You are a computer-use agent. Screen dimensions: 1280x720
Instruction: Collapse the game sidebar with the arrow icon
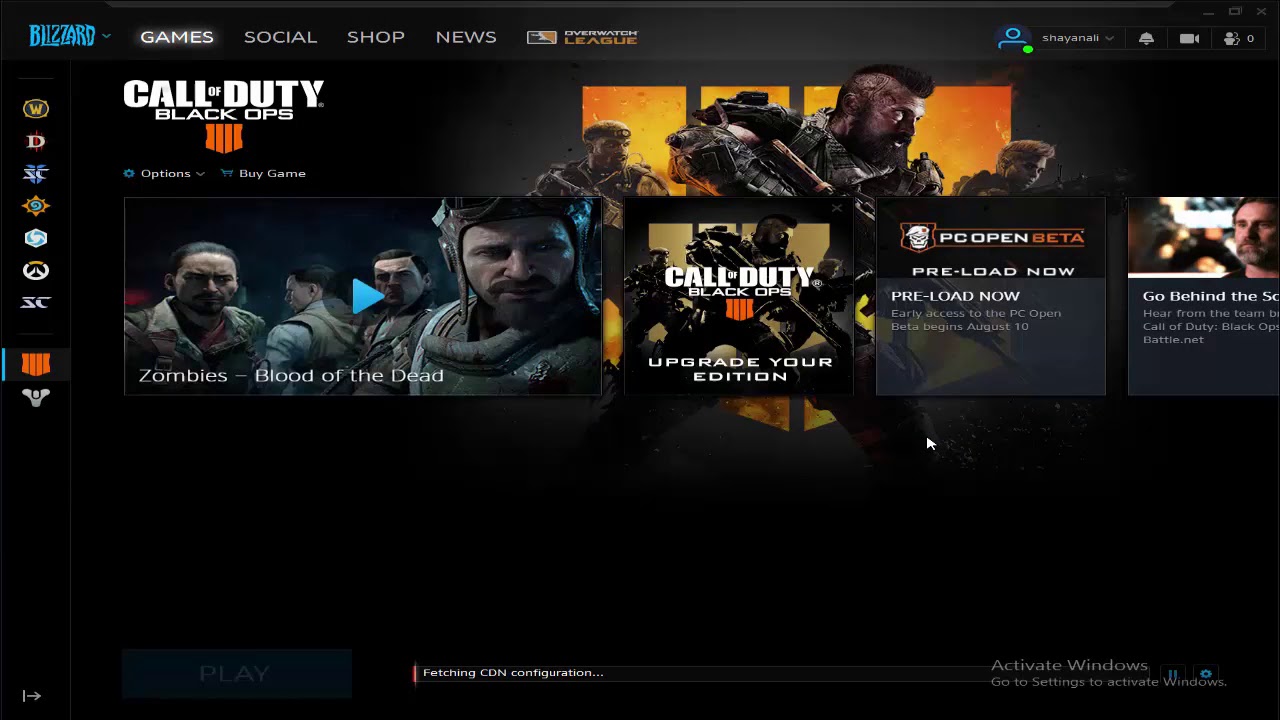tap(32, 696)
